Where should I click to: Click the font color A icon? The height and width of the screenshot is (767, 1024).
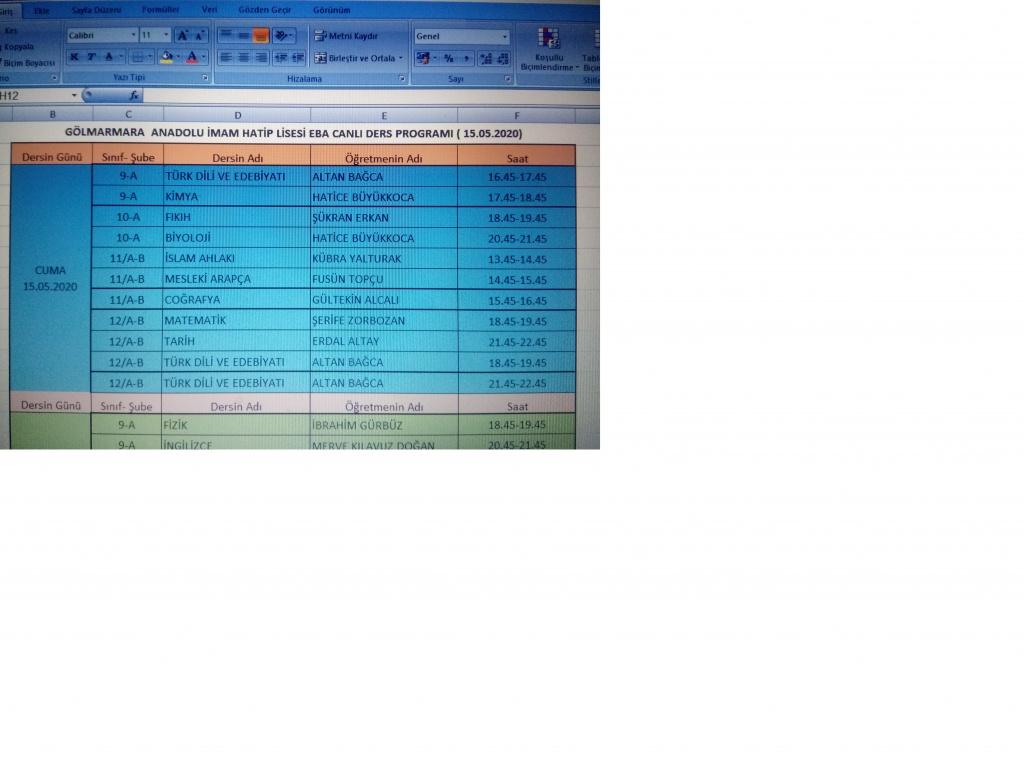(191, 57)
